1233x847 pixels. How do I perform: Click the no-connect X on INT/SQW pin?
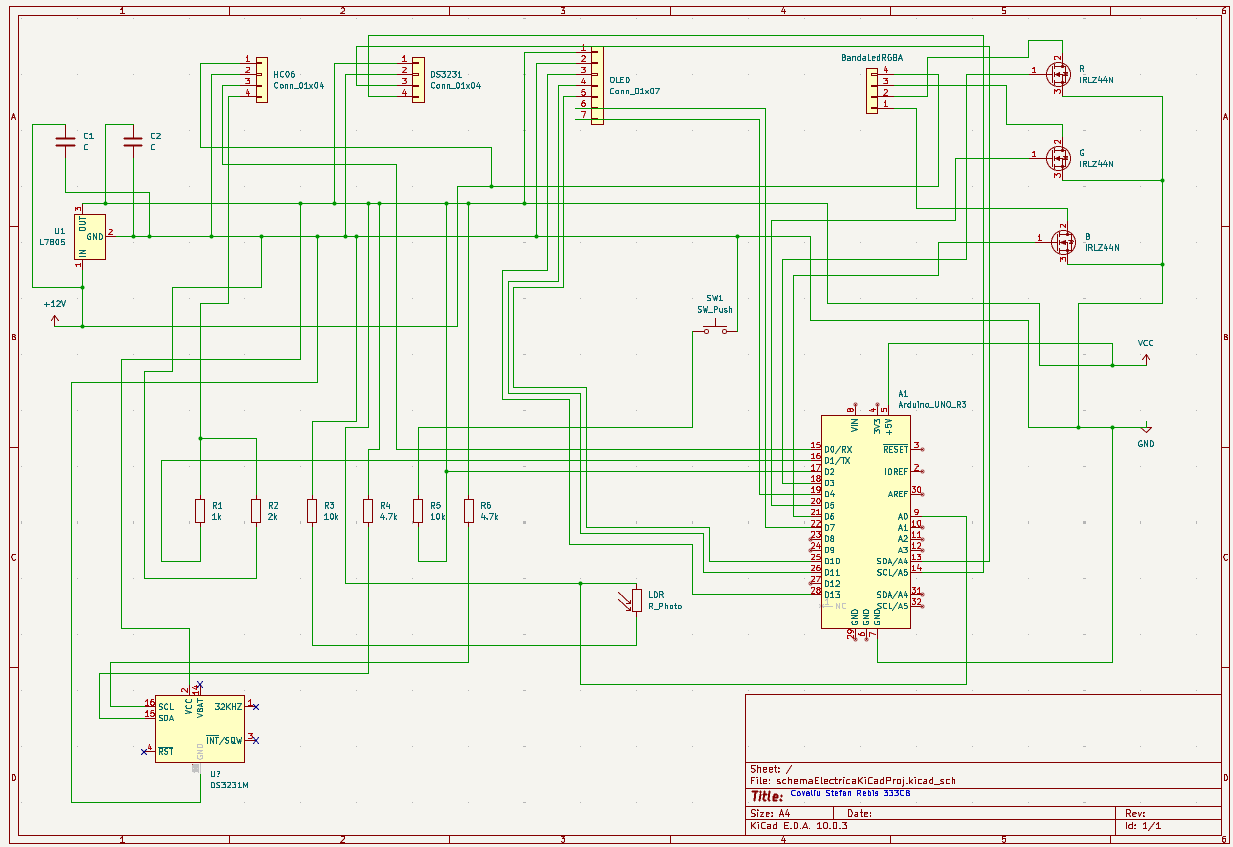coord(256,740)
